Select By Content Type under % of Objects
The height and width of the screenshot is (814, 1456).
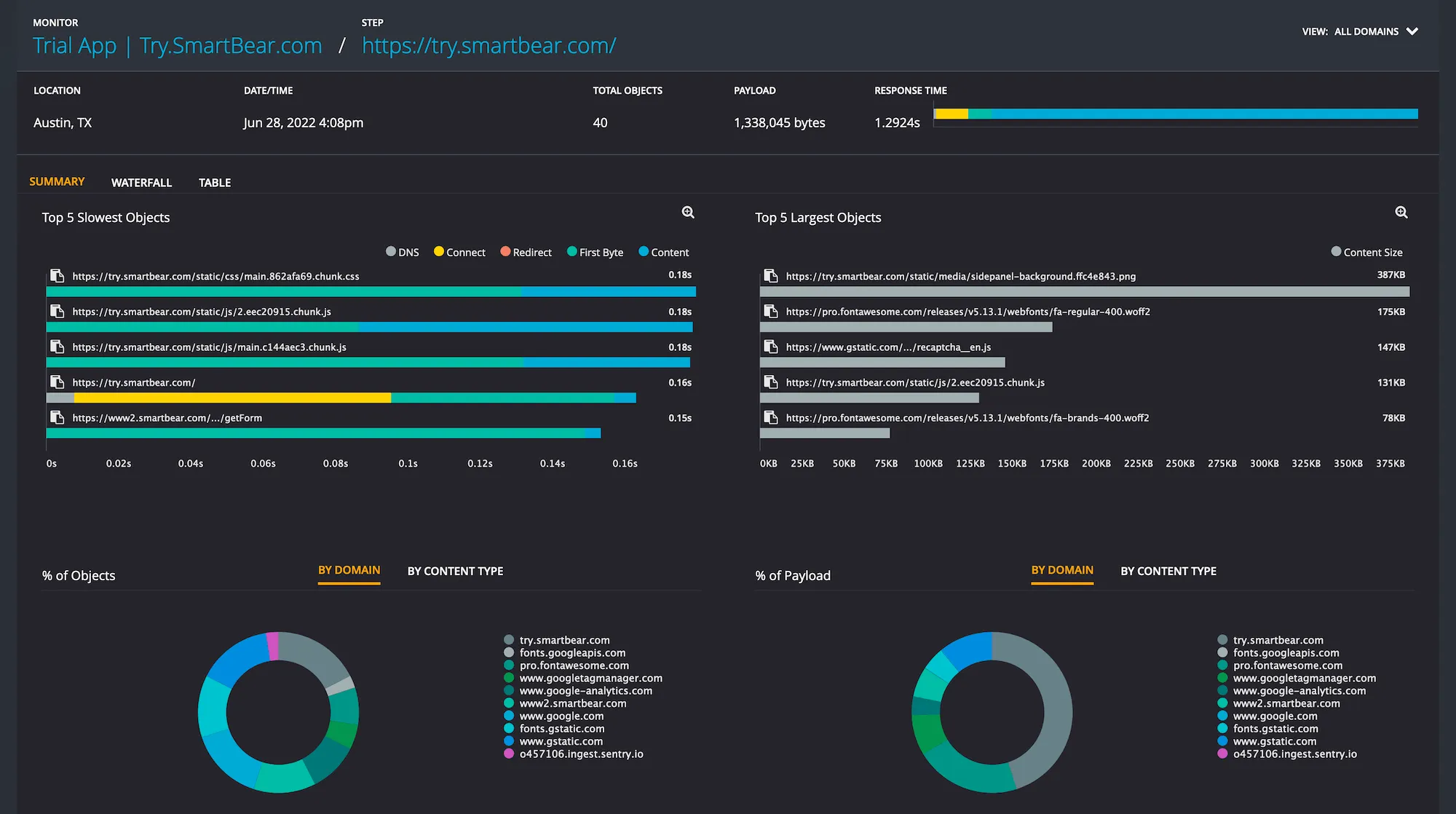click(455, 571)
